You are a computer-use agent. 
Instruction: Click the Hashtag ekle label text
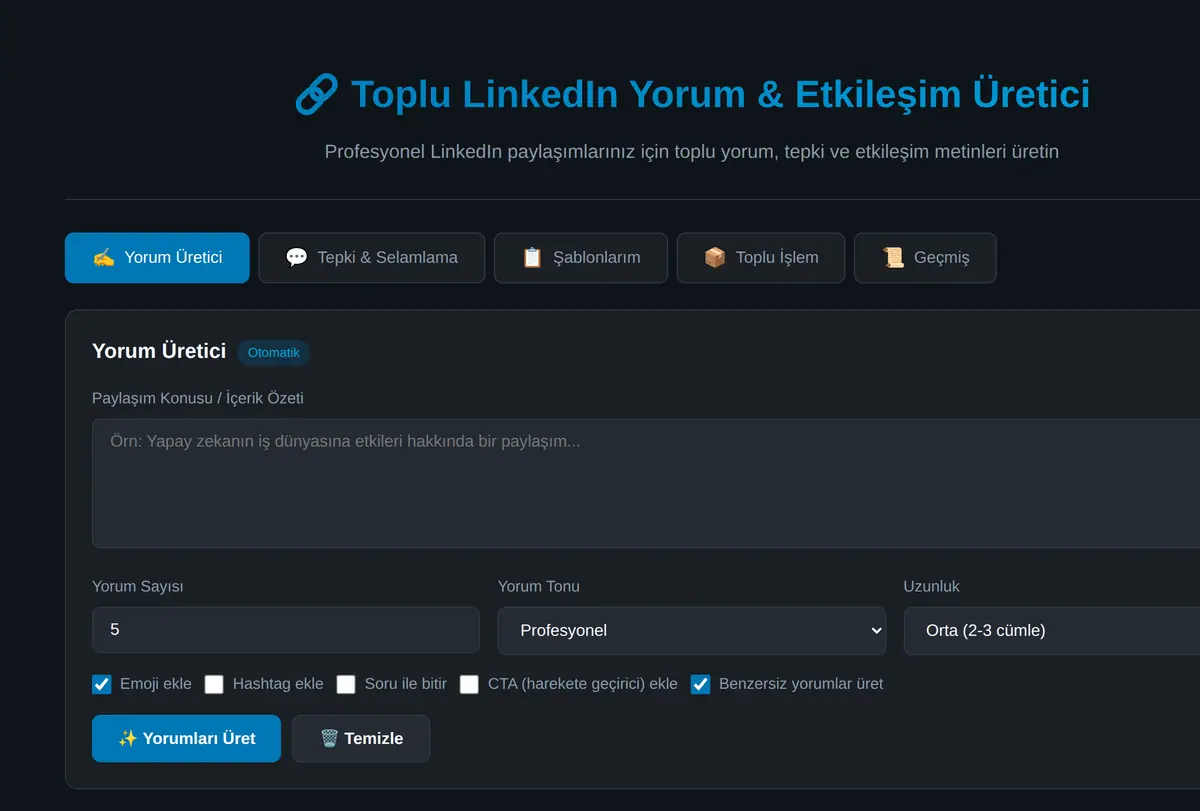tap(278, 684)
